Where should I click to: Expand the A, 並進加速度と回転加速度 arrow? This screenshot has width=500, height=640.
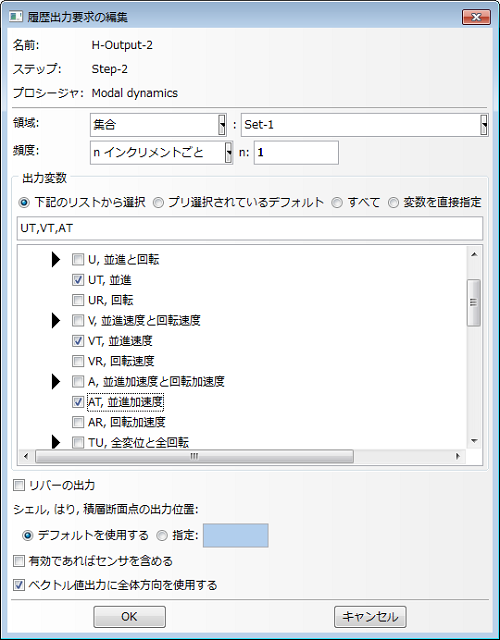(56, 382)
